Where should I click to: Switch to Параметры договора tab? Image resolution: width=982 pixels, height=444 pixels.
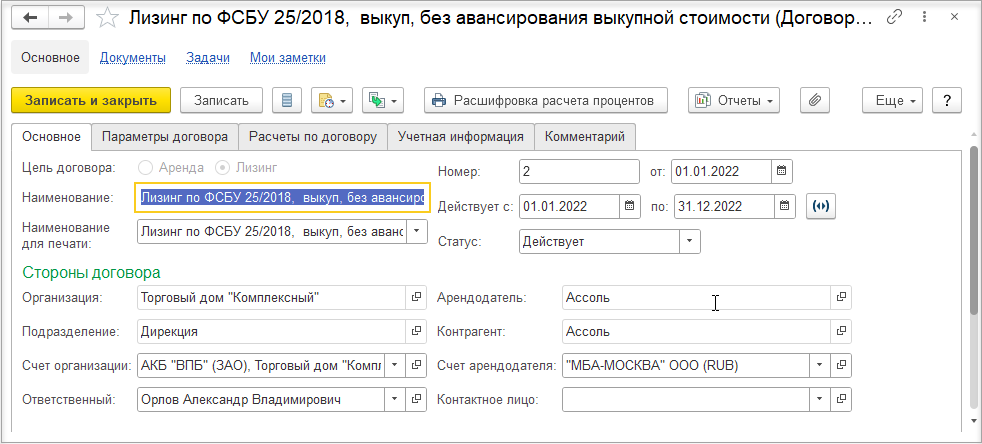[x=165, y=137]
